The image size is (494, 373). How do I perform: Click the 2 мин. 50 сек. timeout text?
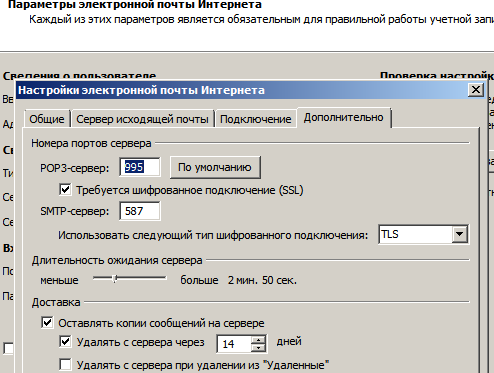[x=262, y=280]
